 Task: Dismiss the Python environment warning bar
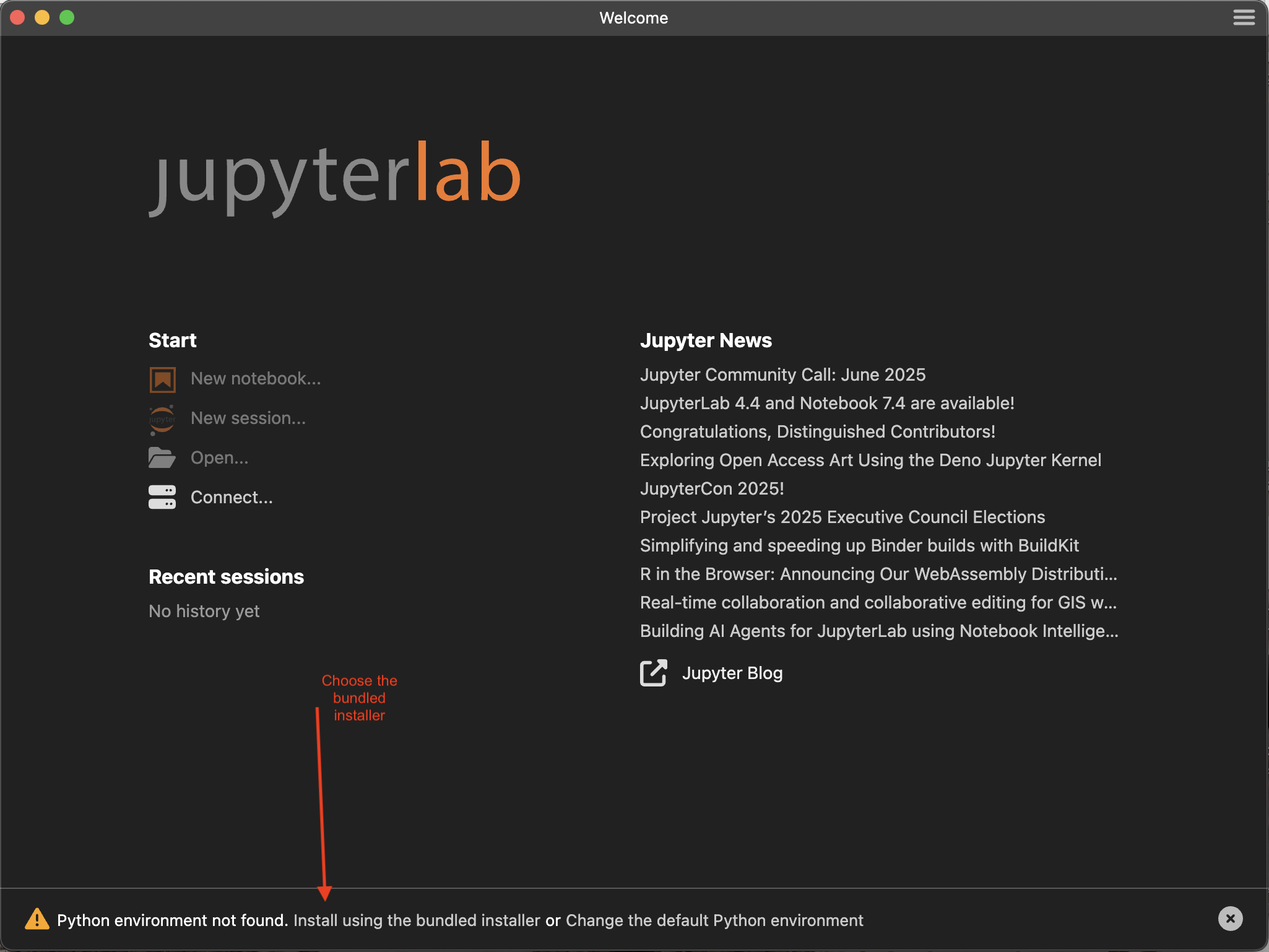pyautogui.click(x=1231, y=919)
